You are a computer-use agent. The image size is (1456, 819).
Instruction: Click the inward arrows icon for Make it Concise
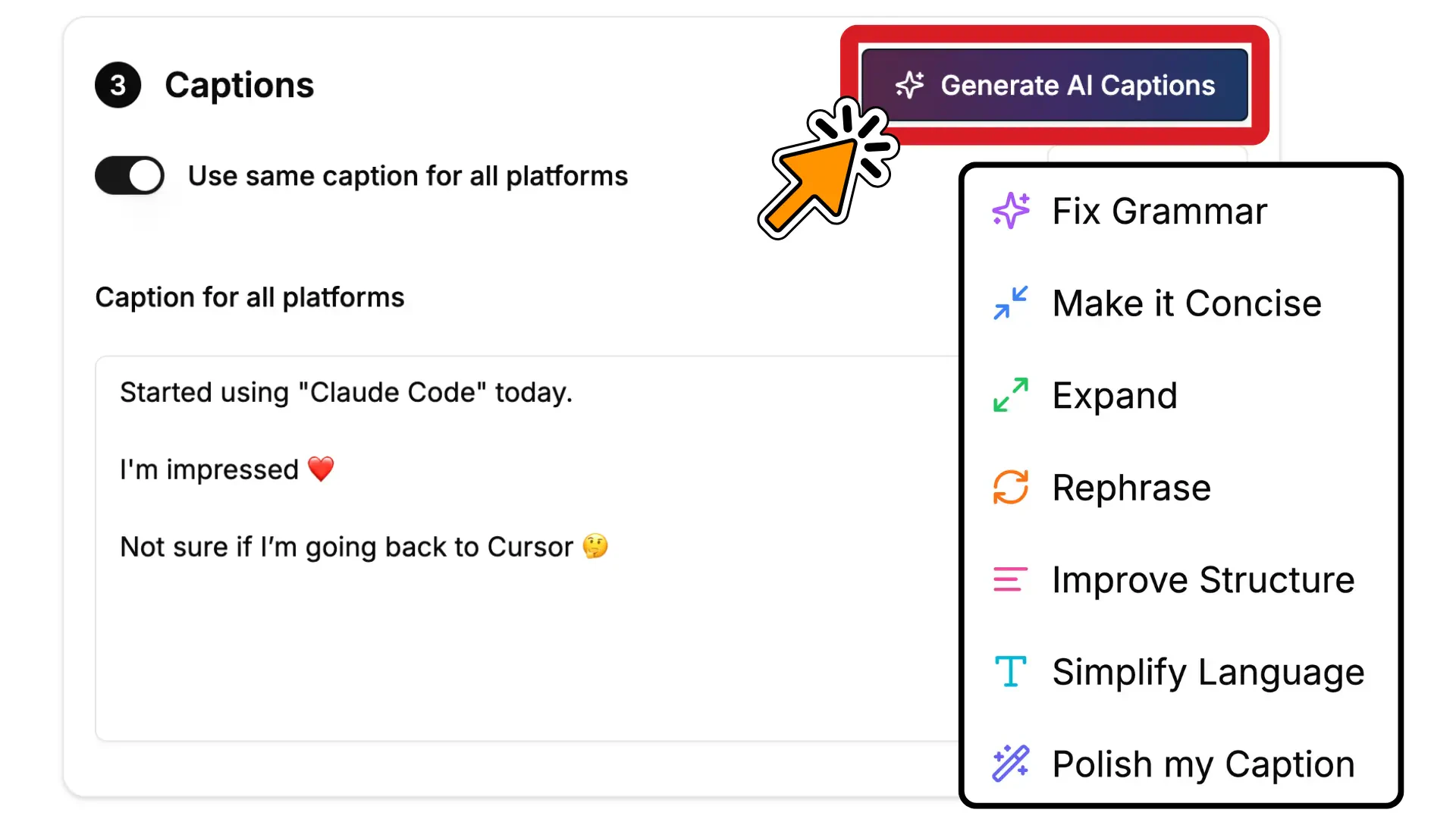point(1011,303)
